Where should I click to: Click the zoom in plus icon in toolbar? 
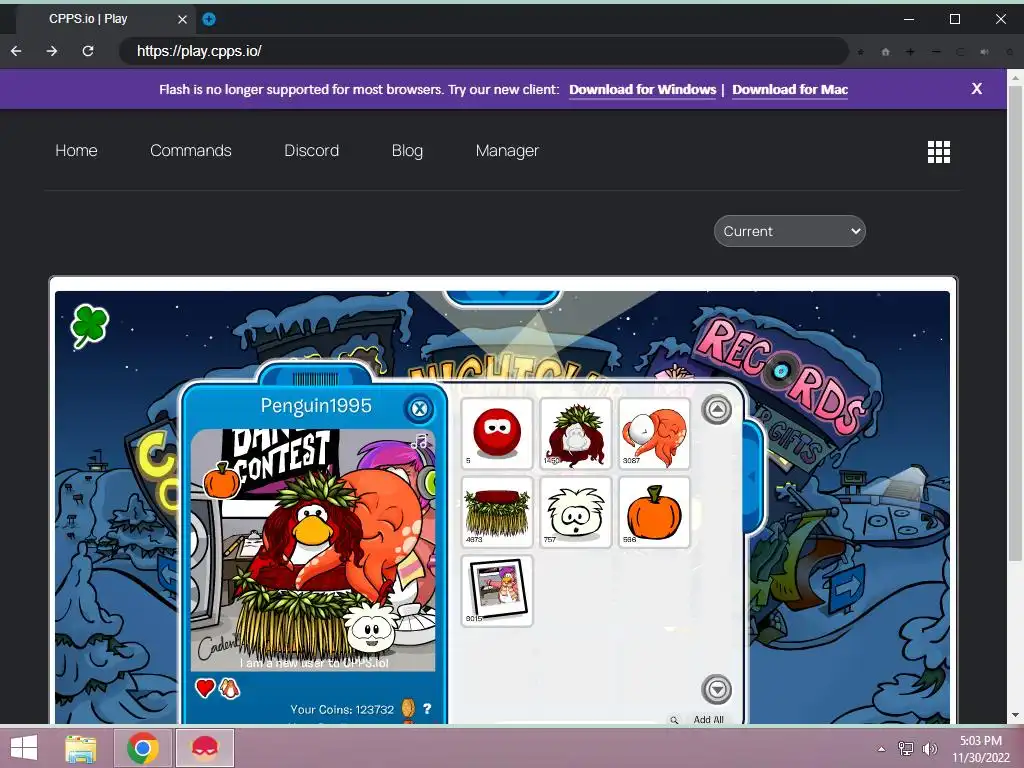pyautogui.click(x=910, y=52)
